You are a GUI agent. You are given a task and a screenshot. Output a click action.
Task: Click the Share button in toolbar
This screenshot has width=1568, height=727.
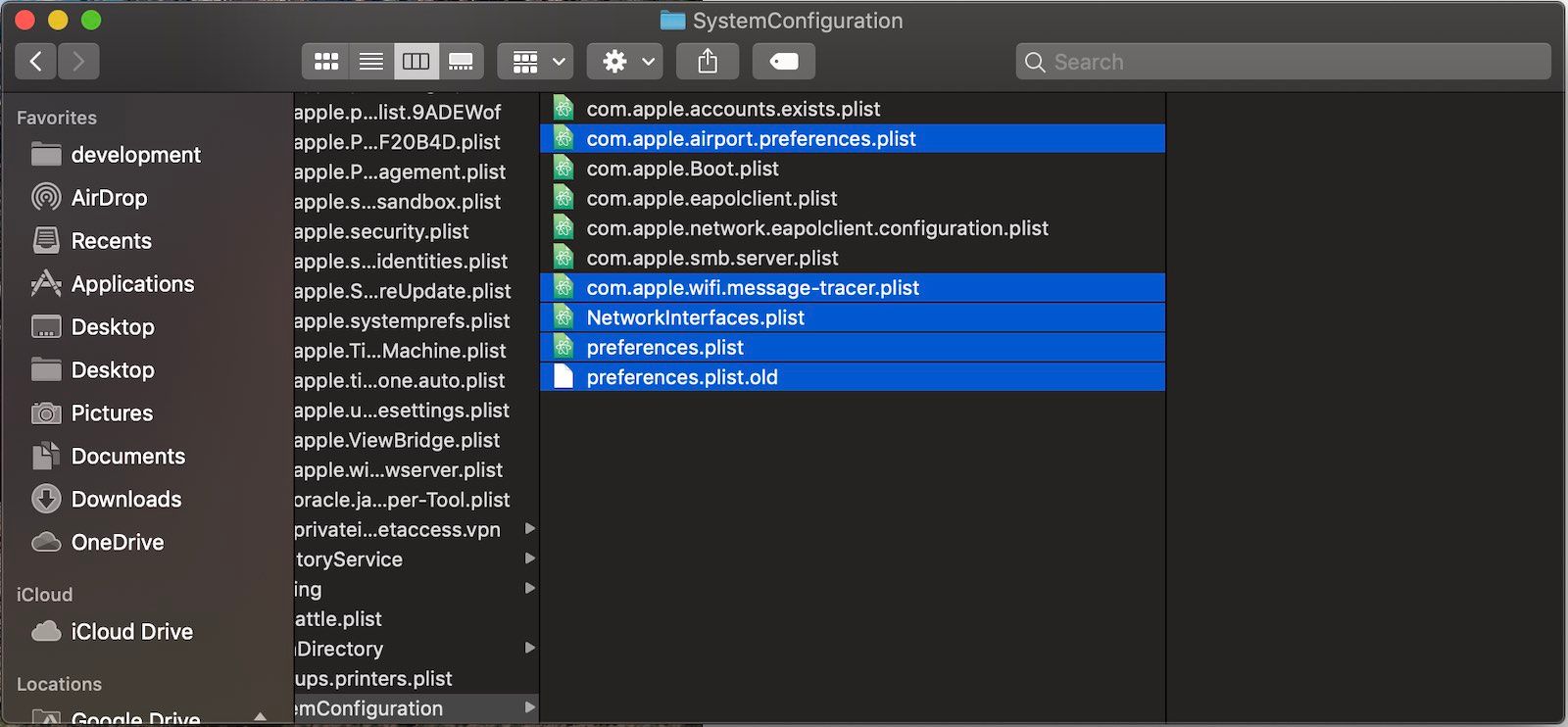point(708,62)
